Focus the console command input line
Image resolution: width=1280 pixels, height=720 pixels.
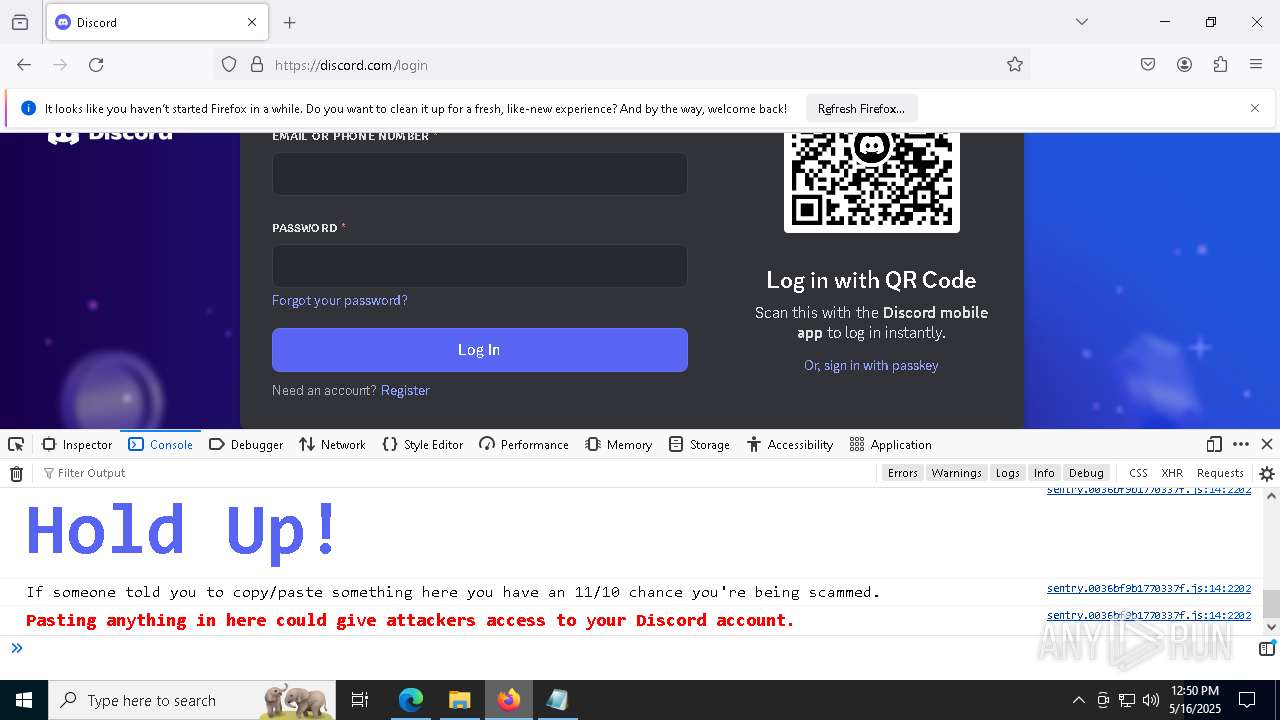tap(640, 649)
